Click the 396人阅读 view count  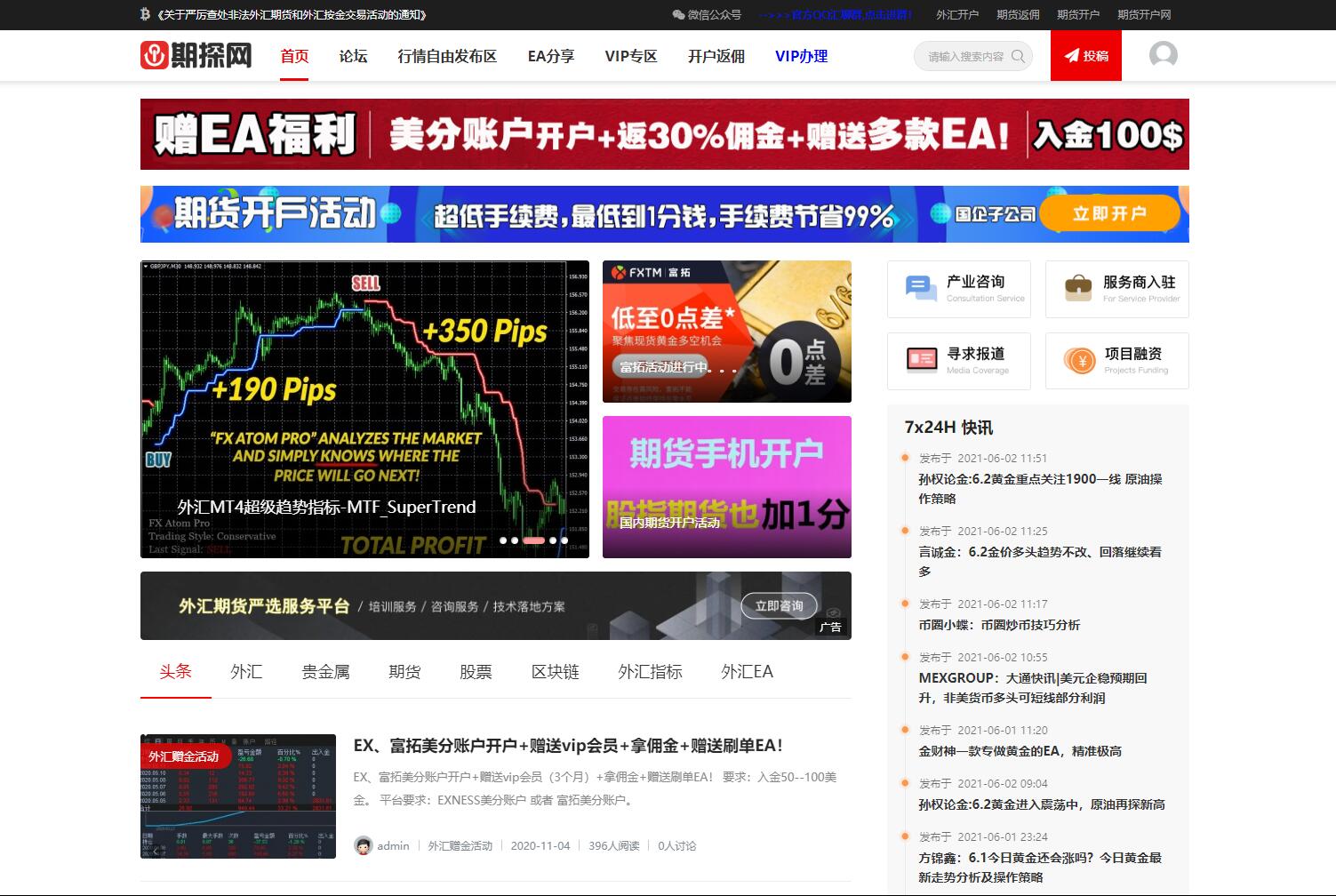(614, 845)
